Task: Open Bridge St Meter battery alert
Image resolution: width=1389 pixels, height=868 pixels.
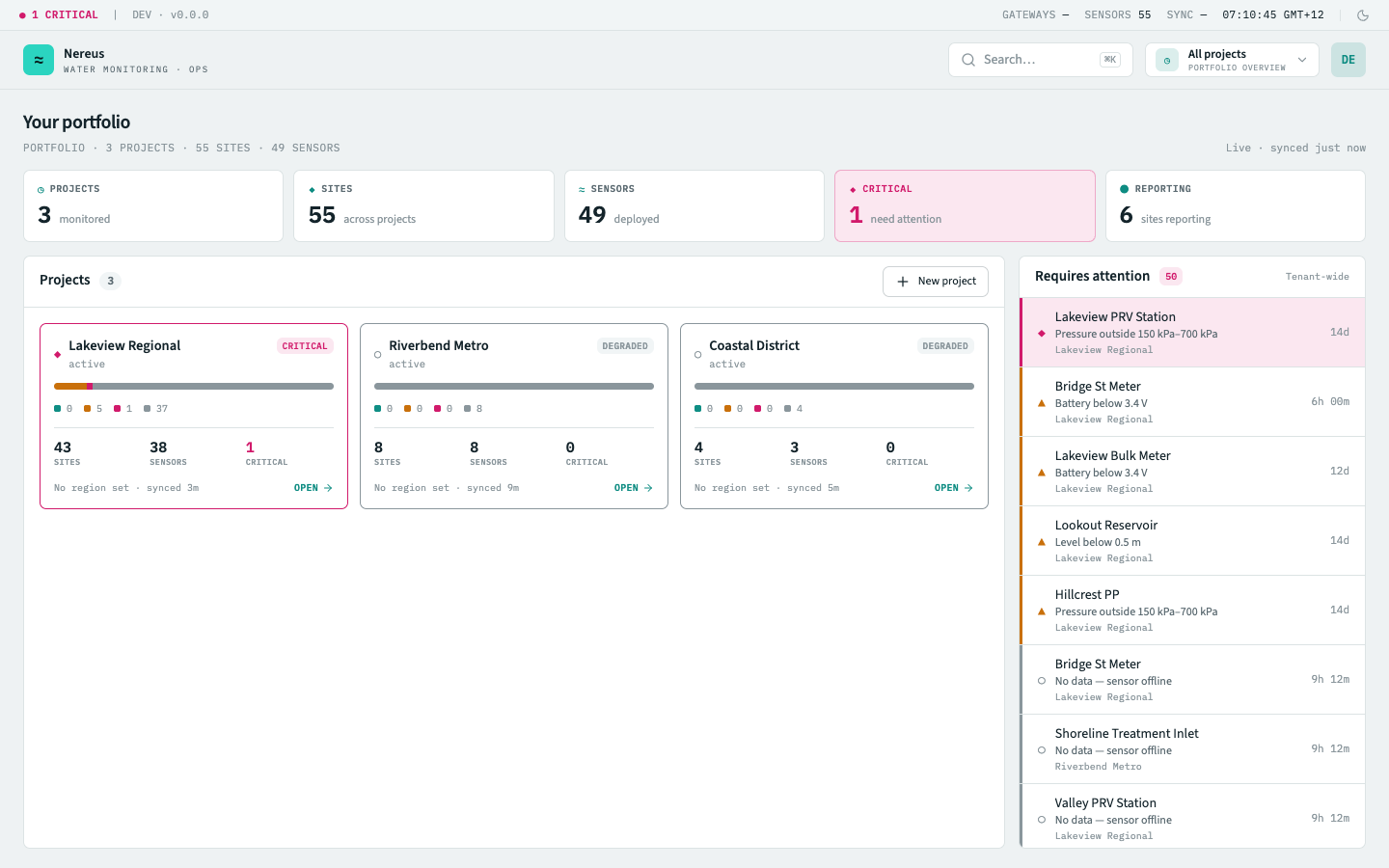Action: 1192,402
